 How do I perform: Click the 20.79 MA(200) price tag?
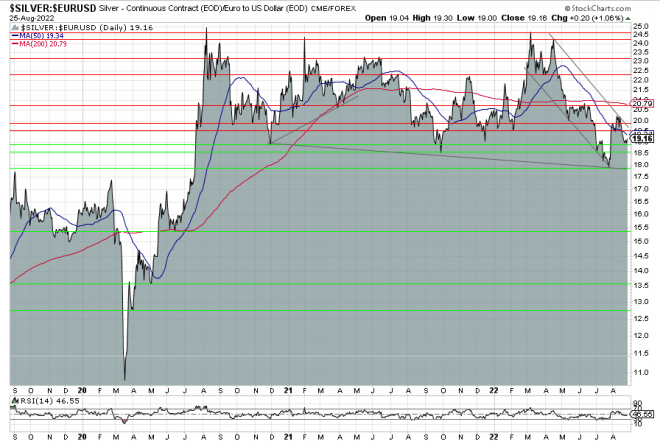[x=641, y=103]
